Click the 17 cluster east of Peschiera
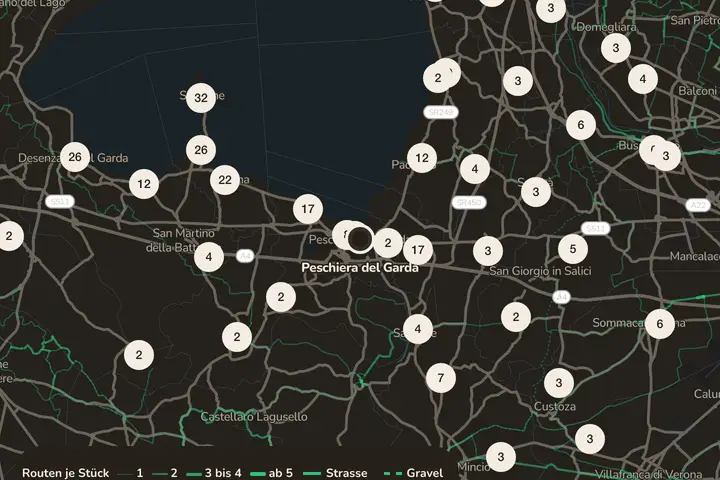Viewport: 720px width, 480px height. 418,250
